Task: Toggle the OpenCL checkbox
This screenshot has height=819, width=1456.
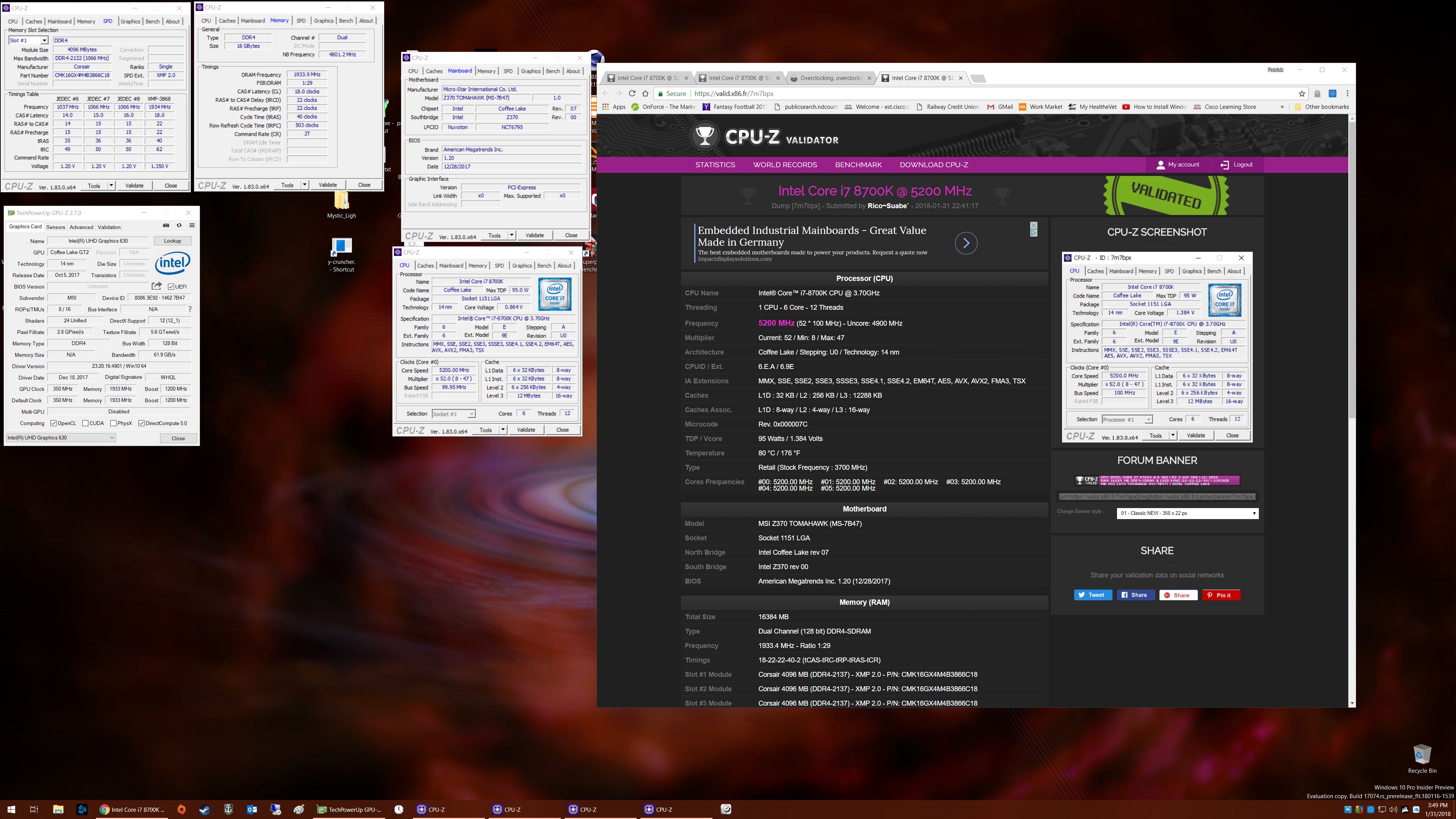Action: pyautogui.click(x=53, y=423)
